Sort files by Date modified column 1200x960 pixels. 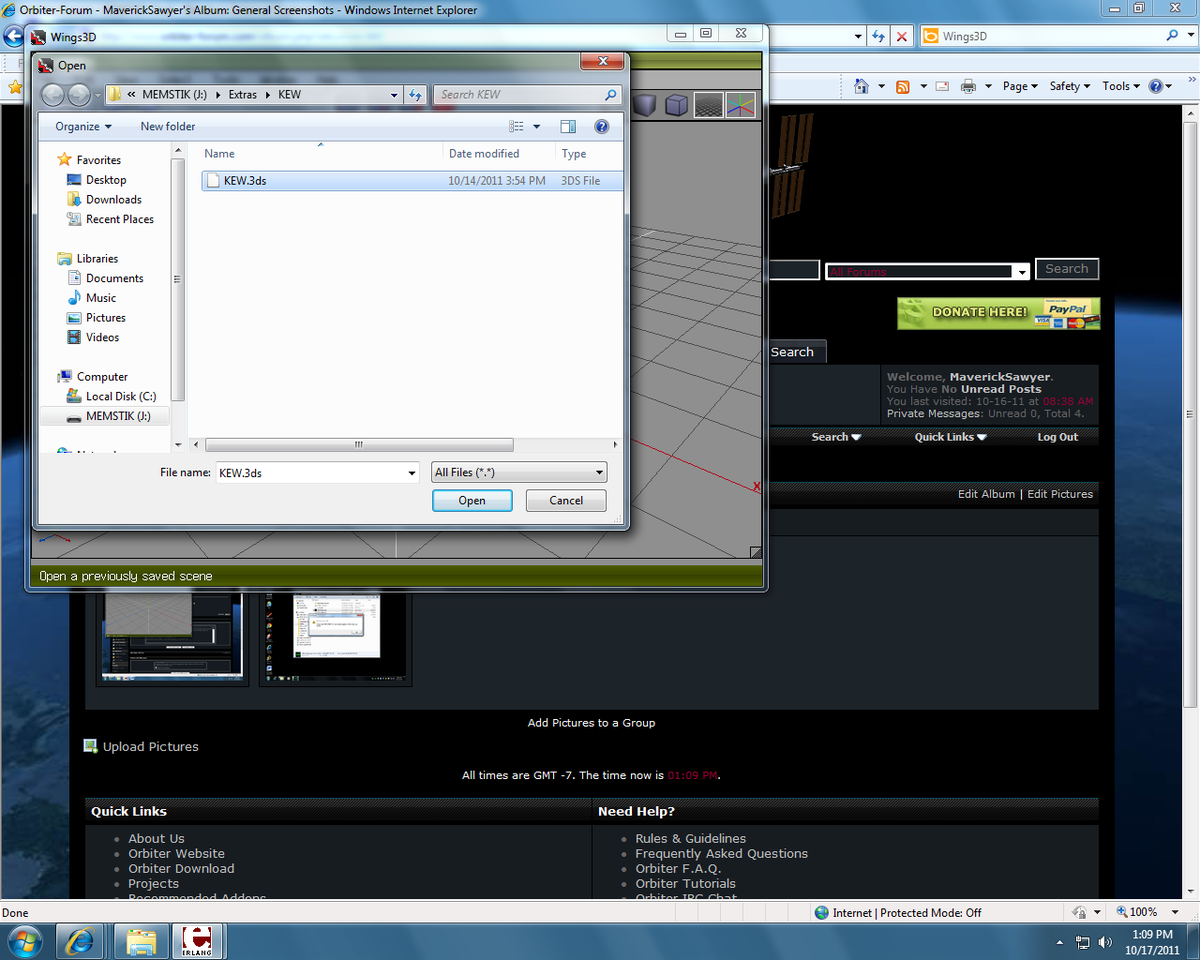point(484,154)
